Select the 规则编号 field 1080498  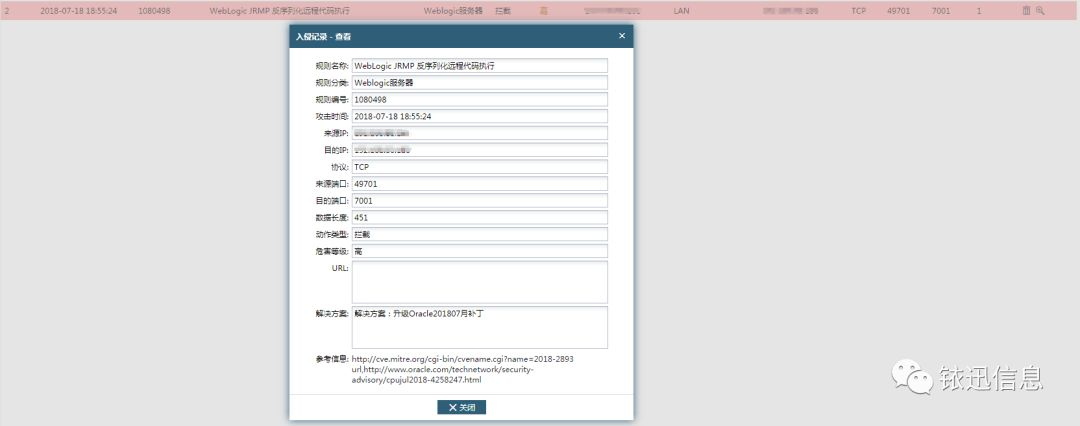[479, 99]
